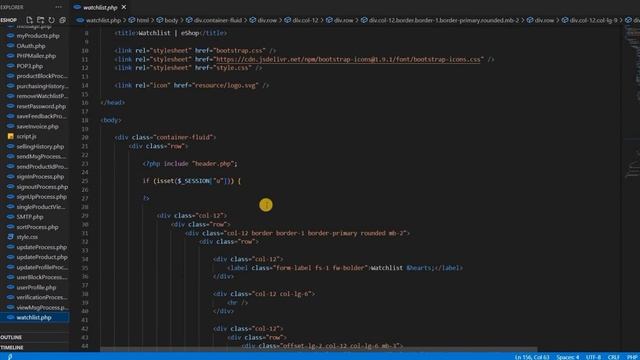Click body in the breadcrumb path

coord(171,20)
